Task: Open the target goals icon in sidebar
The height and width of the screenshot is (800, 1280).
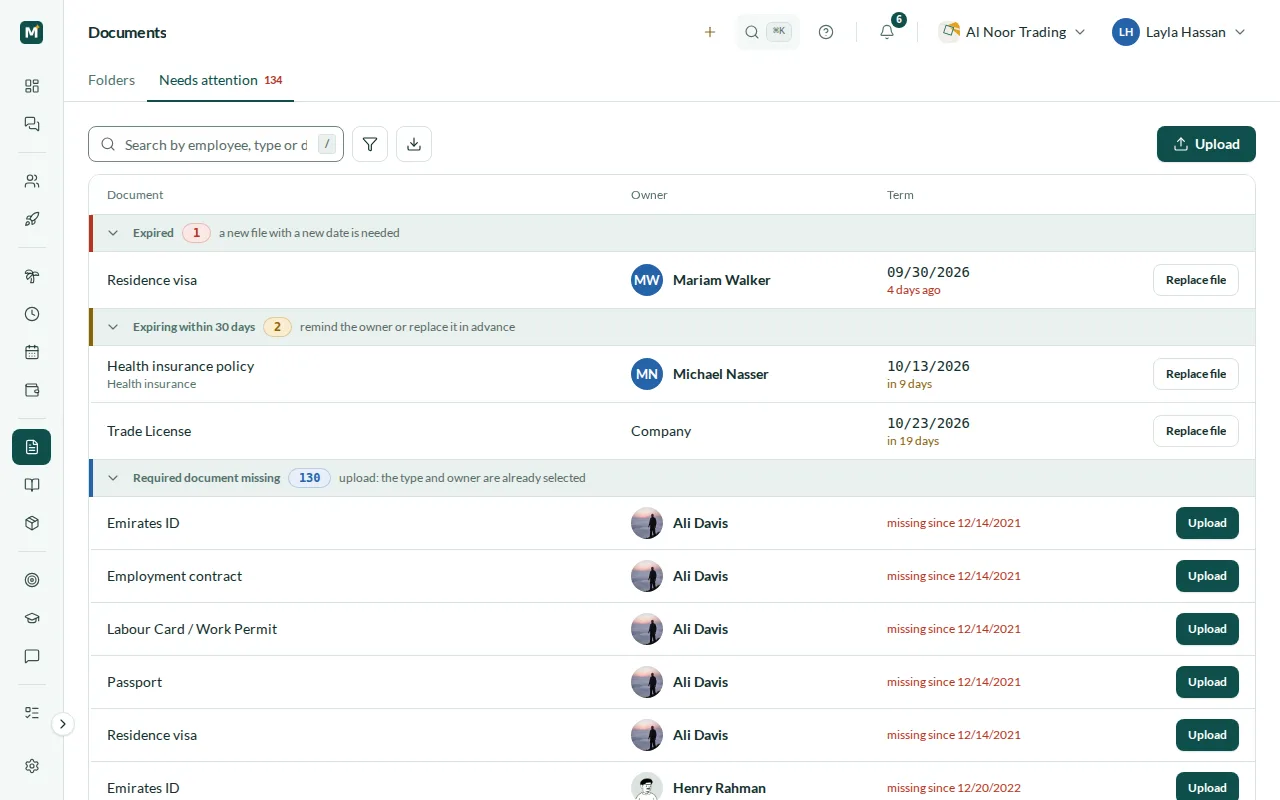Action: (32, 580)
